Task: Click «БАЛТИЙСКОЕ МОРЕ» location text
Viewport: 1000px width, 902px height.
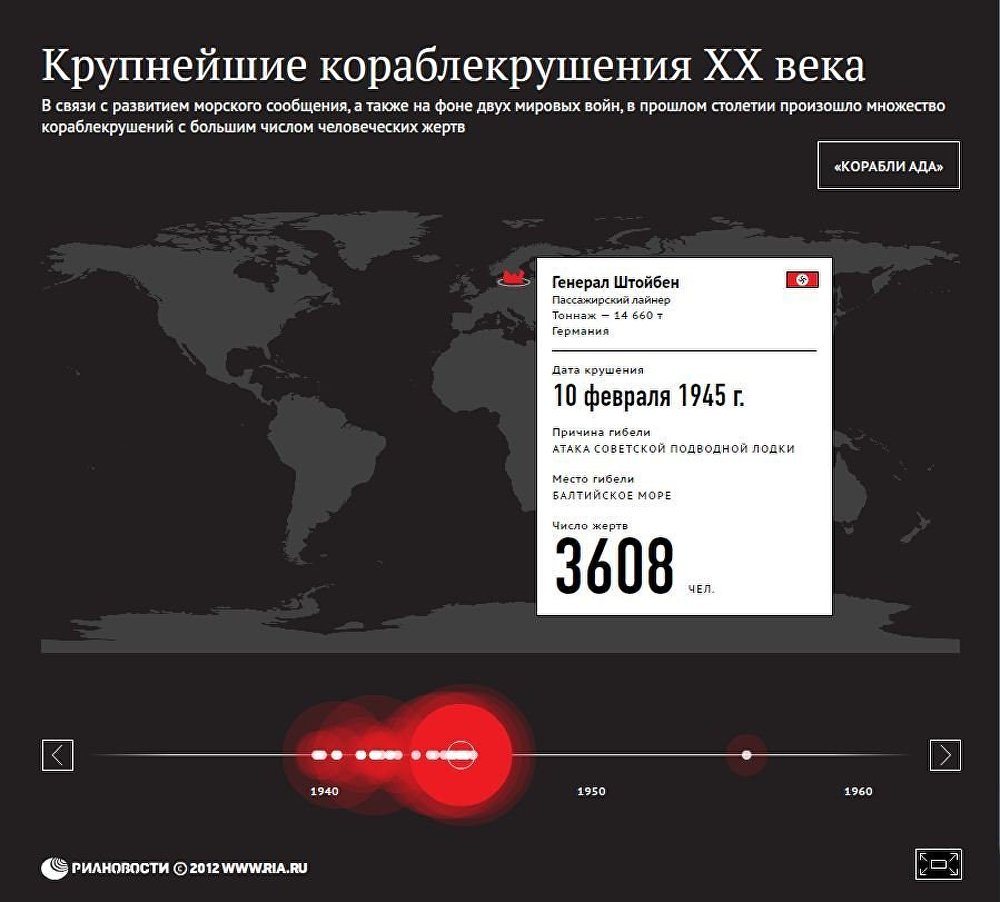Action: 612,495
